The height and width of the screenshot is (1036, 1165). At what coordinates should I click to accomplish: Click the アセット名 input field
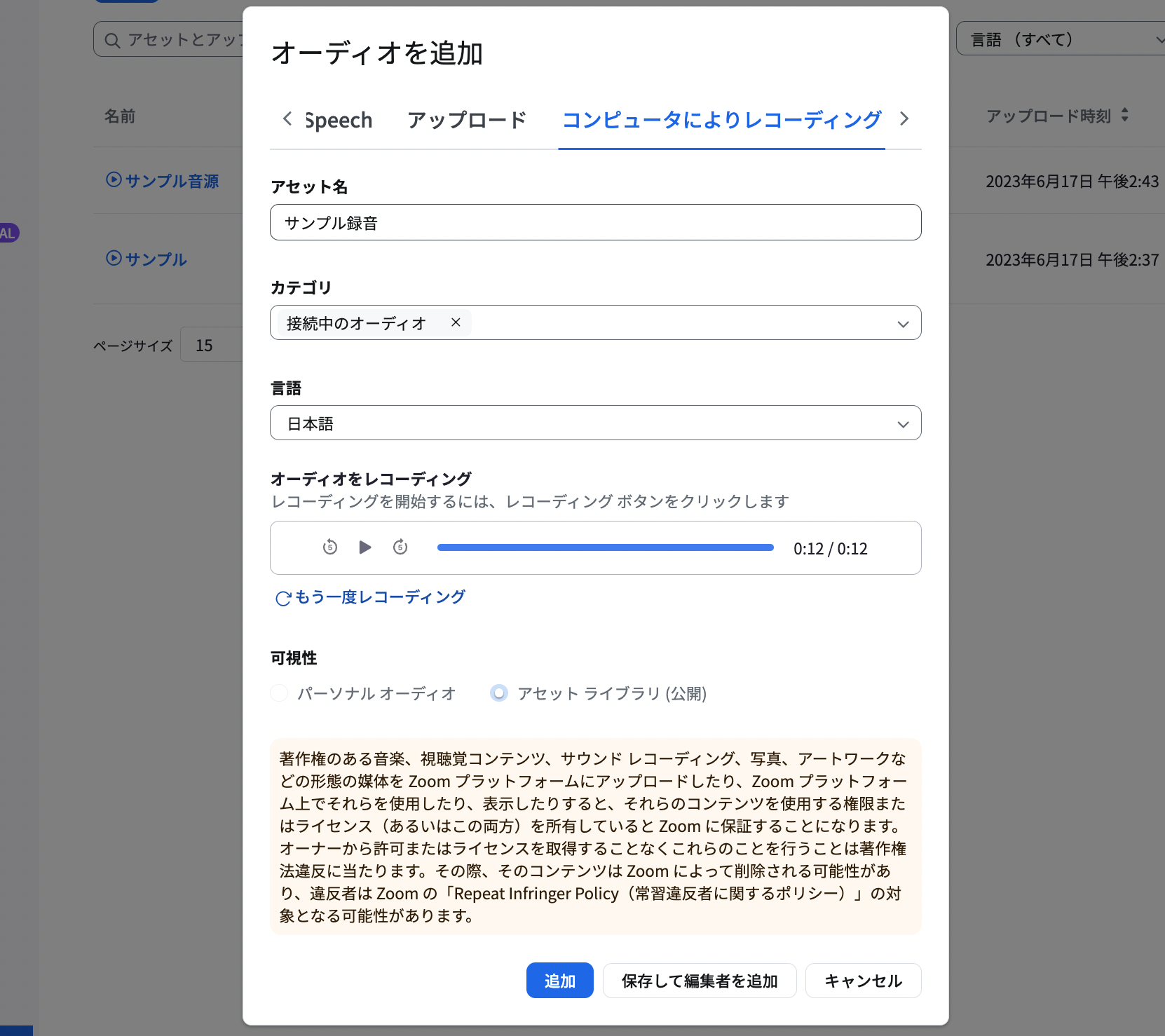pyautogui.click(x=595, y=222)
